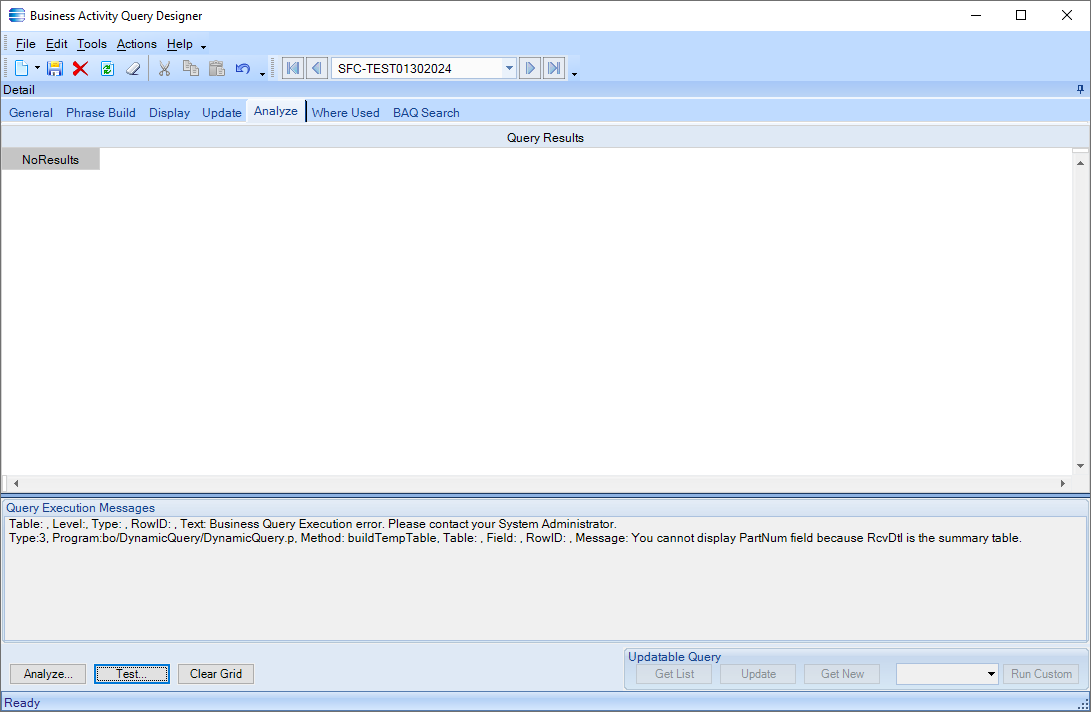Click into the SFC-TEST01302024 query ID field
This screenshot has width=1091, height=712.
point(417,68)
